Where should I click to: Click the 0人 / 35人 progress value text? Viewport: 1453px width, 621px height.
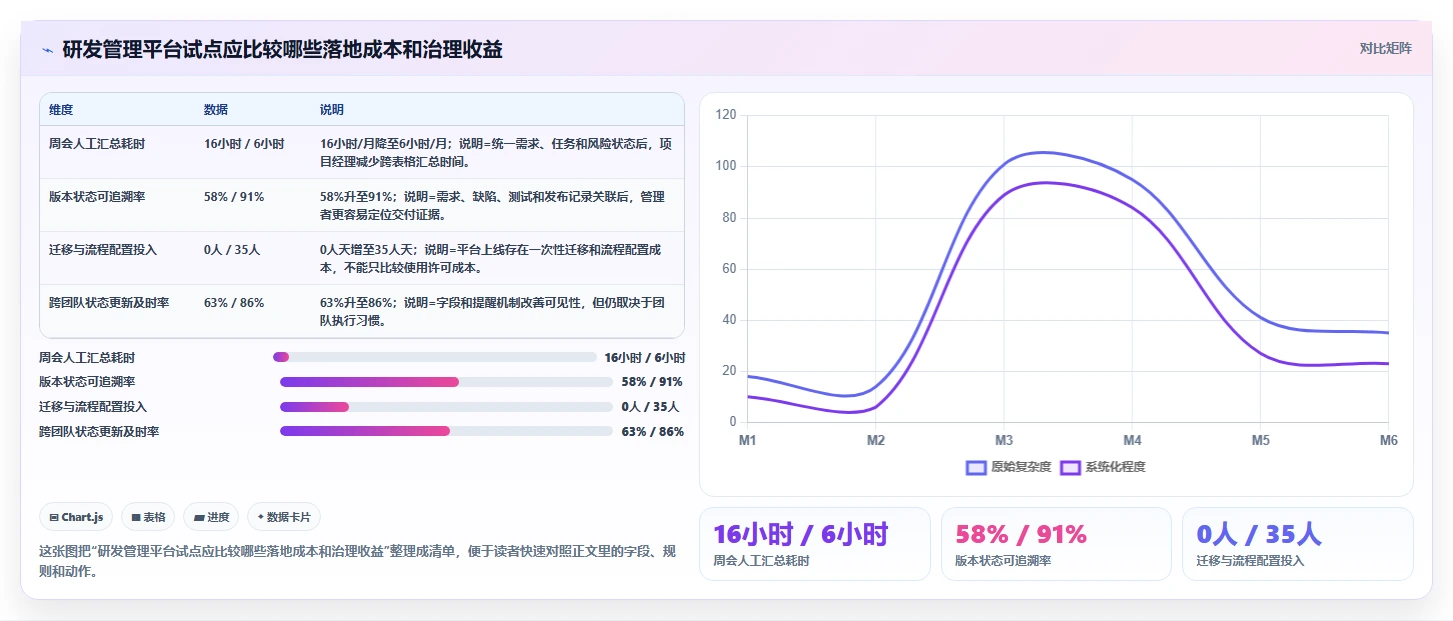[650, 407]
